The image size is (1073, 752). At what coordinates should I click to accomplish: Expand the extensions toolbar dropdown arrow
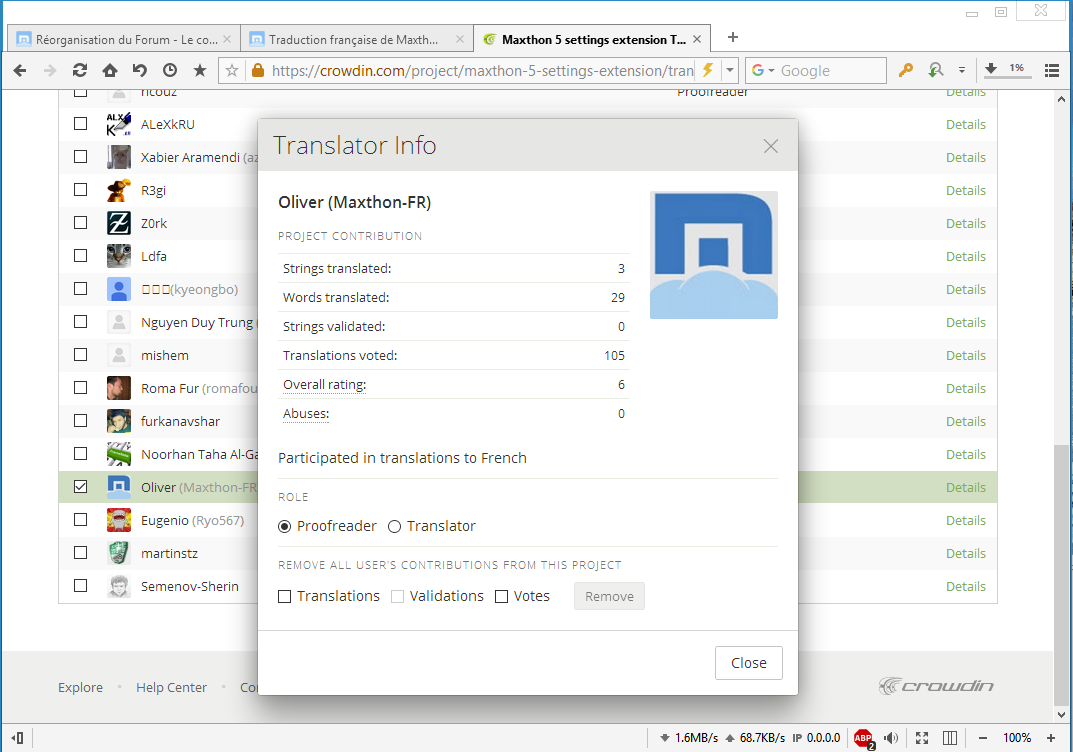click(961, 70)
